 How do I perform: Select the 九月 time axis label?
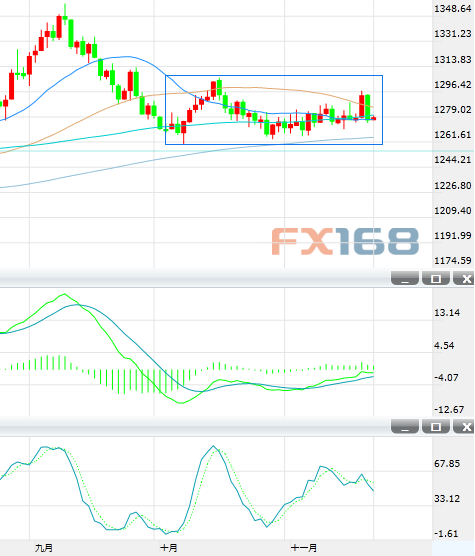(x=44, y=548)
